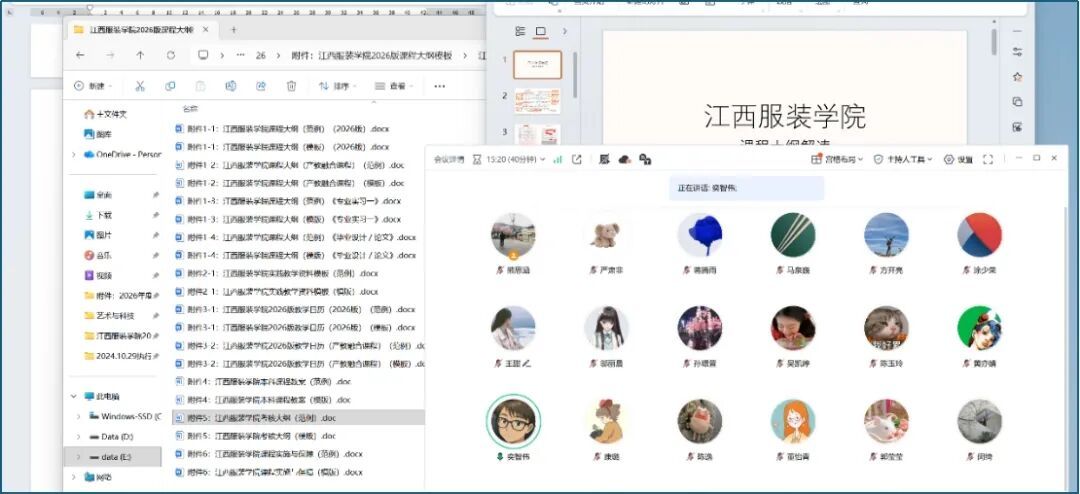This screenshot has width=1080, height=494.
Task: Open the 排序 sort dropdown in Explorer
Action: pos(338,86)
